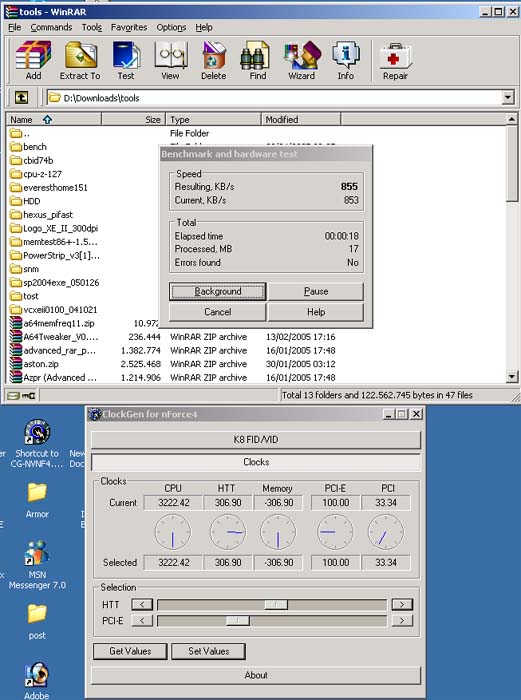The height and width of the screenshot is (700, 521).
Task: Click the Delete toolbar icon
Action: (213, 60)
